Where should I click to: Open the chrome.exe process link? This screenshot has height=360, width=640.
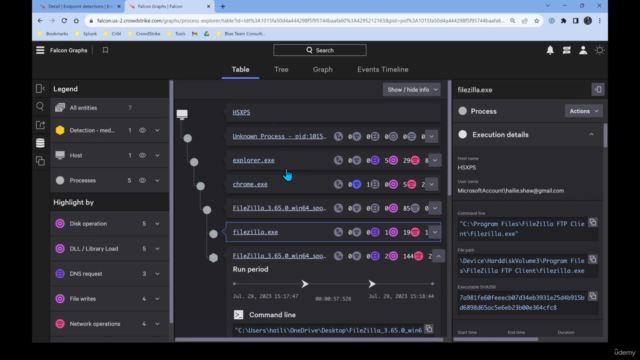point(250,184)
